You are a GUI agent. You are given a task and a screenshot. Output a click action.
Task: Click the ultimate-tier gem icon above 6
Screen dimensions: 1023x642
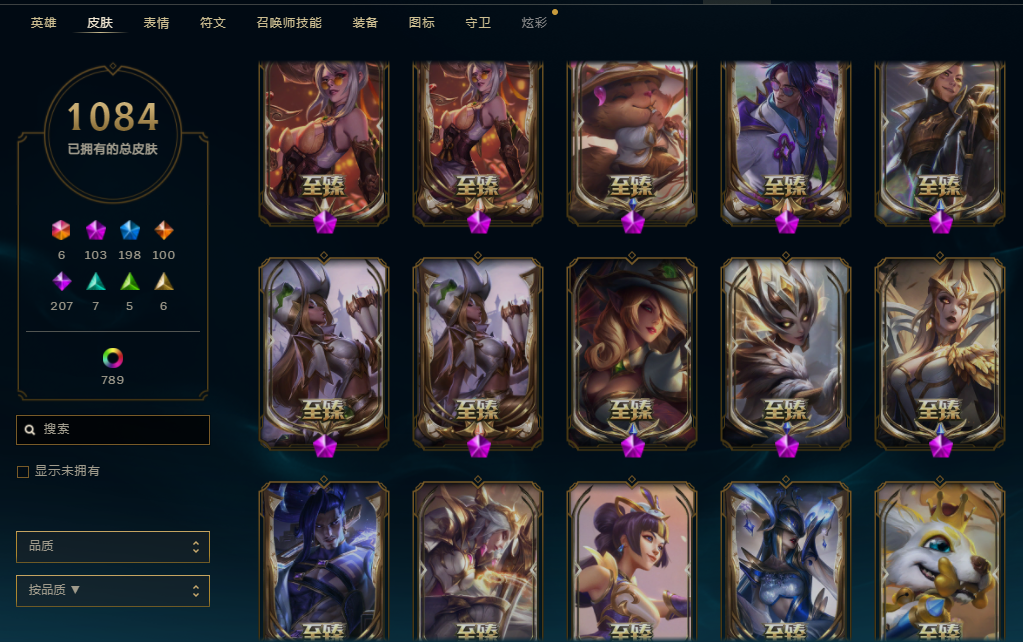click(61, 230)
